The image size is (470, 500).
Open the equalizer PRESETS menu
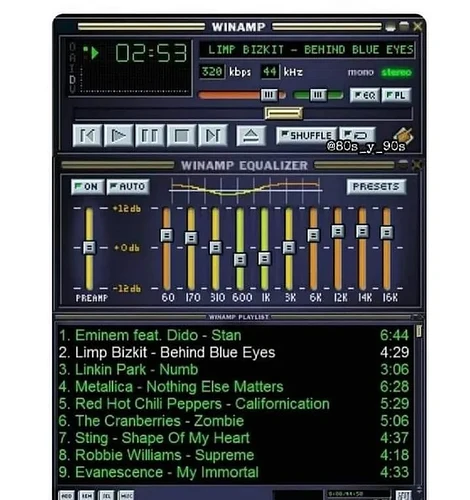point(376,186)
